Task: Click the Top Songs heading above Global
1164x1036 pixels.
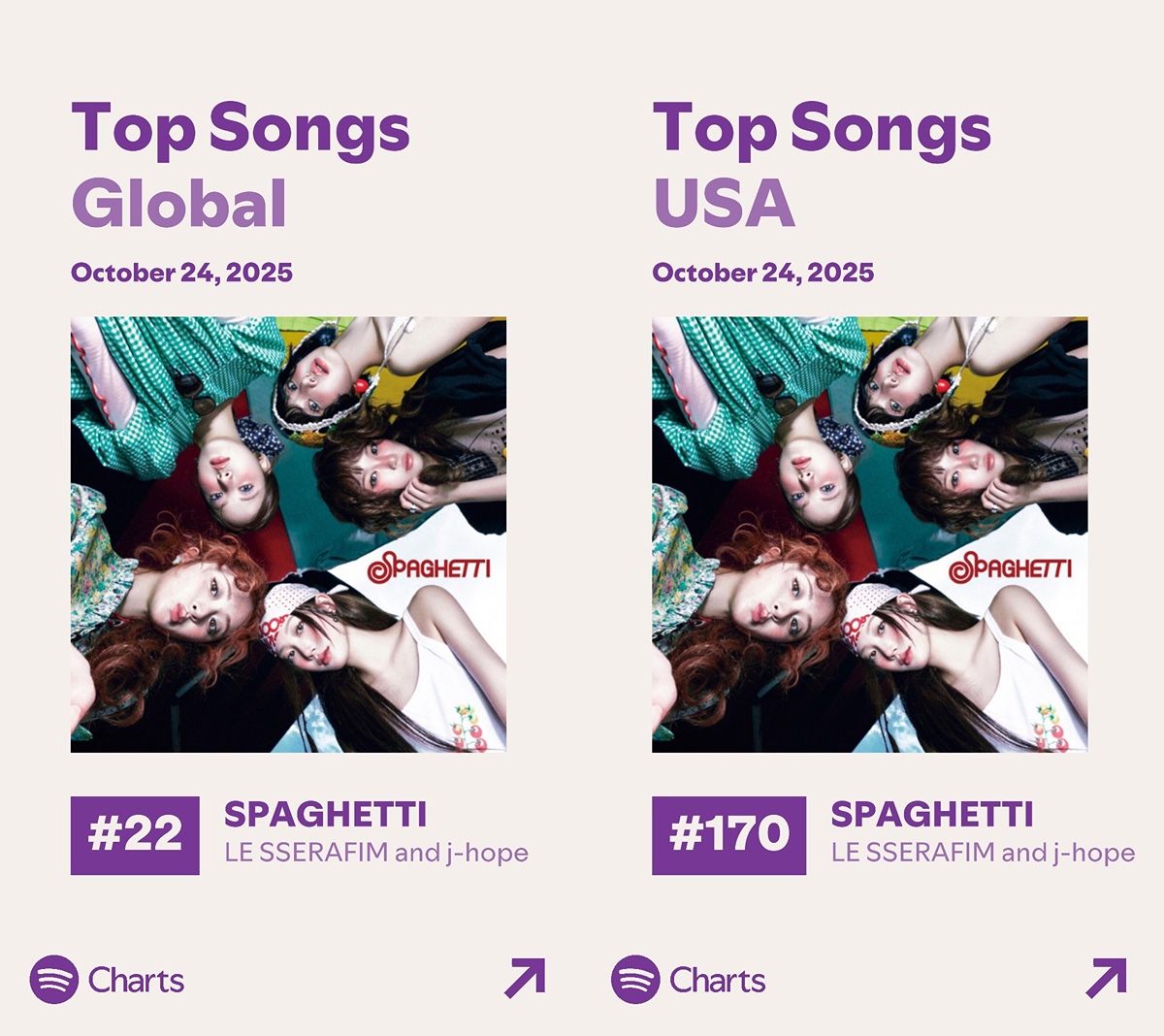Action: (x=241, y=129)
